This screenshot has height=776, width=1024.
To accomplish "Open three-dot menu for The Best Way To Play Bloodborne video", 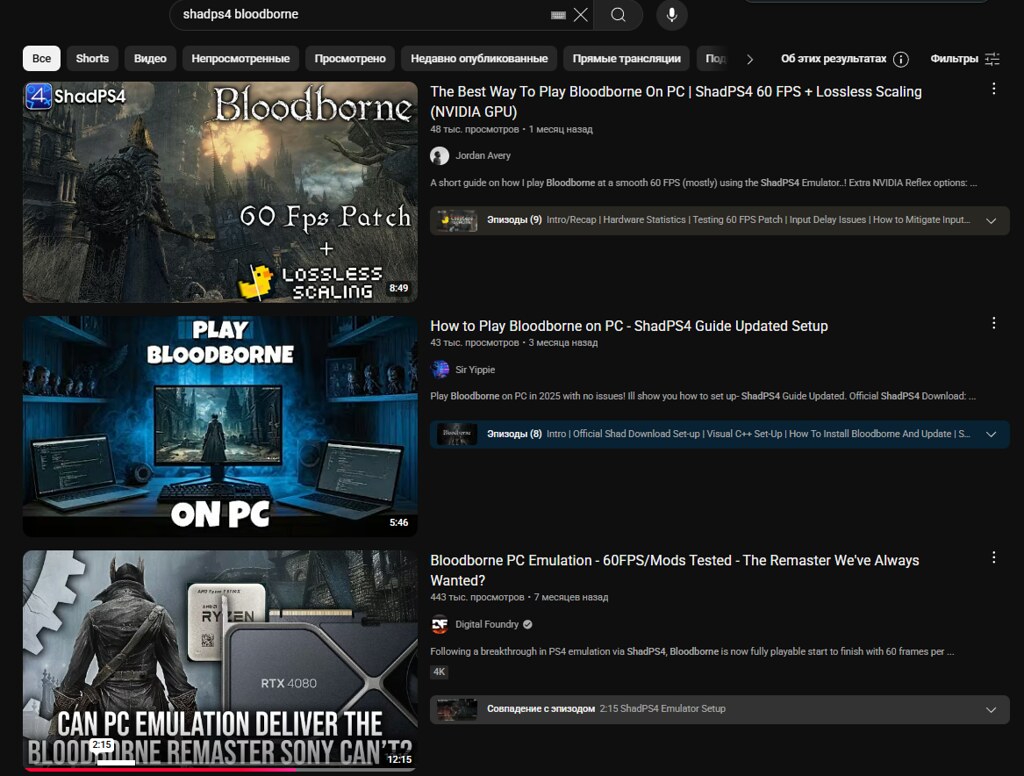I will [x=993, y=89].
